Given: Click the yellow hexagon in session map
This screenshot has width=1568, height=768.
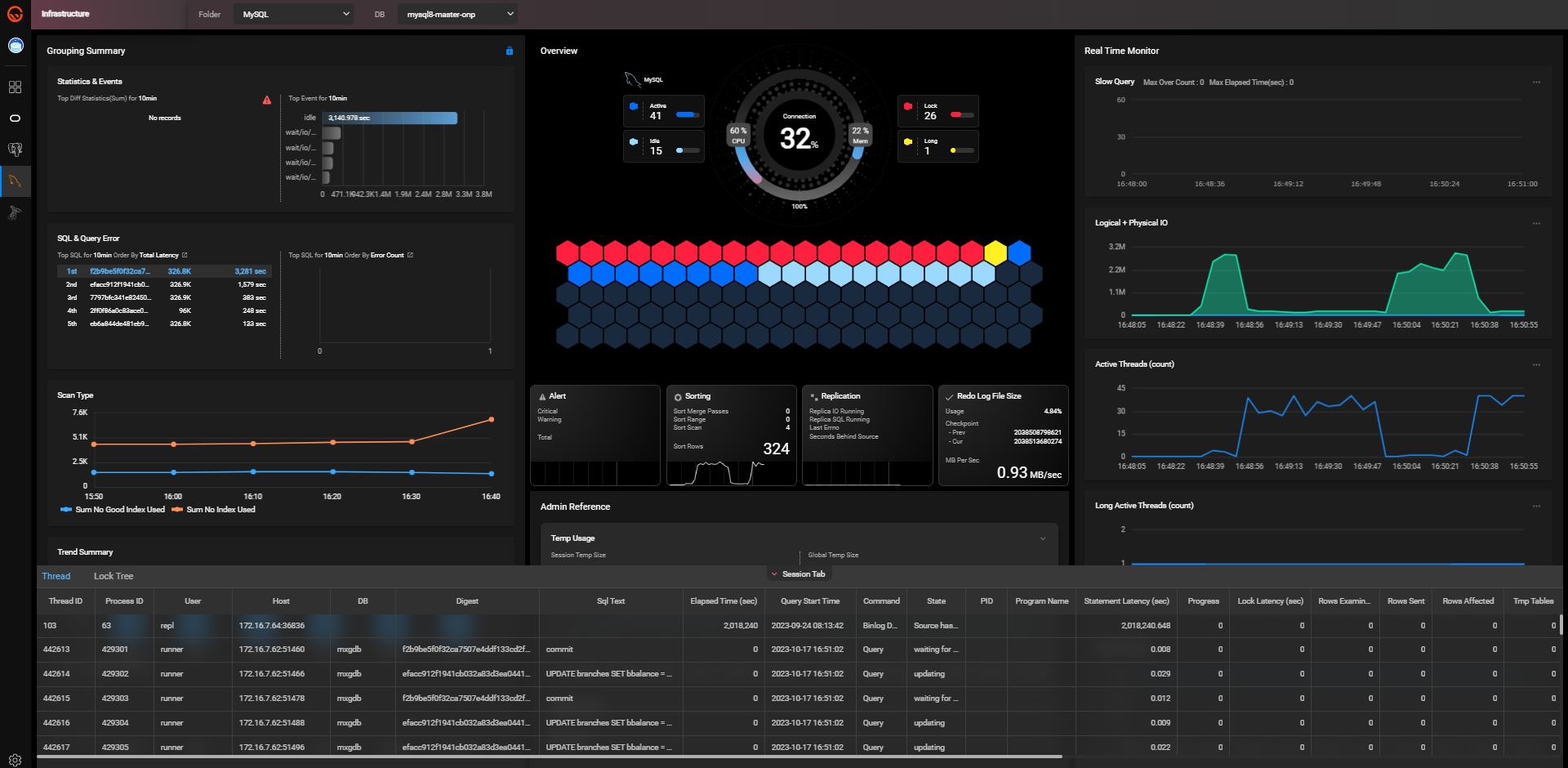Looking at the screenshot, I should click(996, 252).
